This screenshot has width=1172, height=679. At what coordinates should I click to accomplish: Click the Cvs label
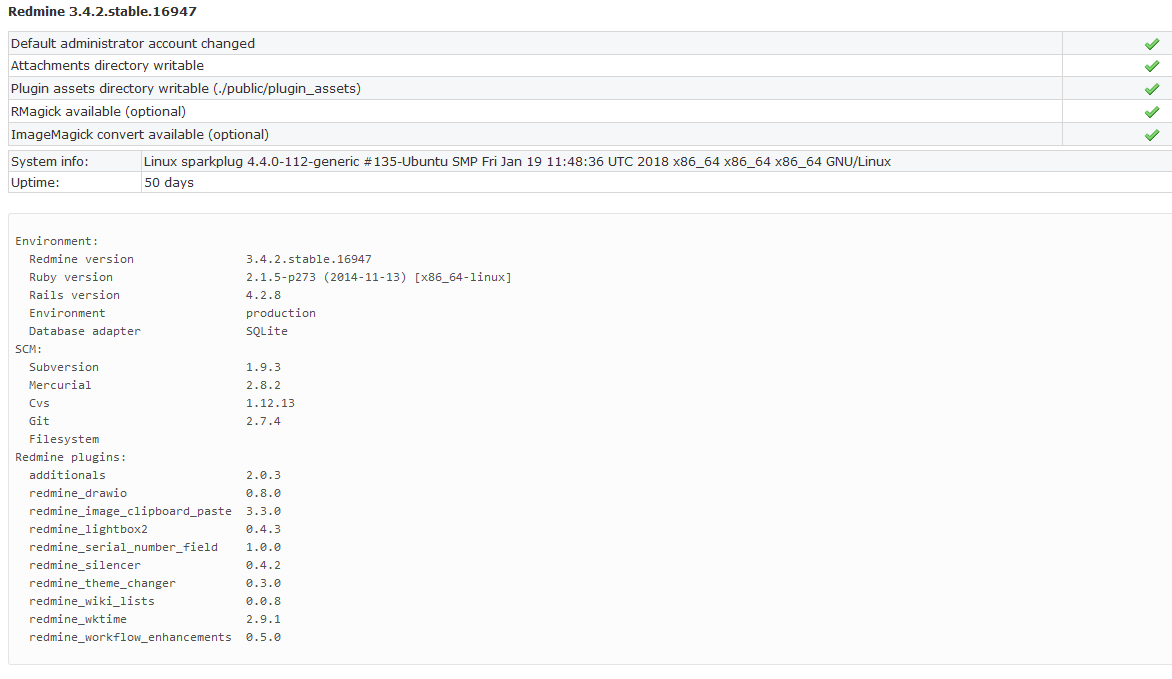pyautogui.click(x=39, y=402)
